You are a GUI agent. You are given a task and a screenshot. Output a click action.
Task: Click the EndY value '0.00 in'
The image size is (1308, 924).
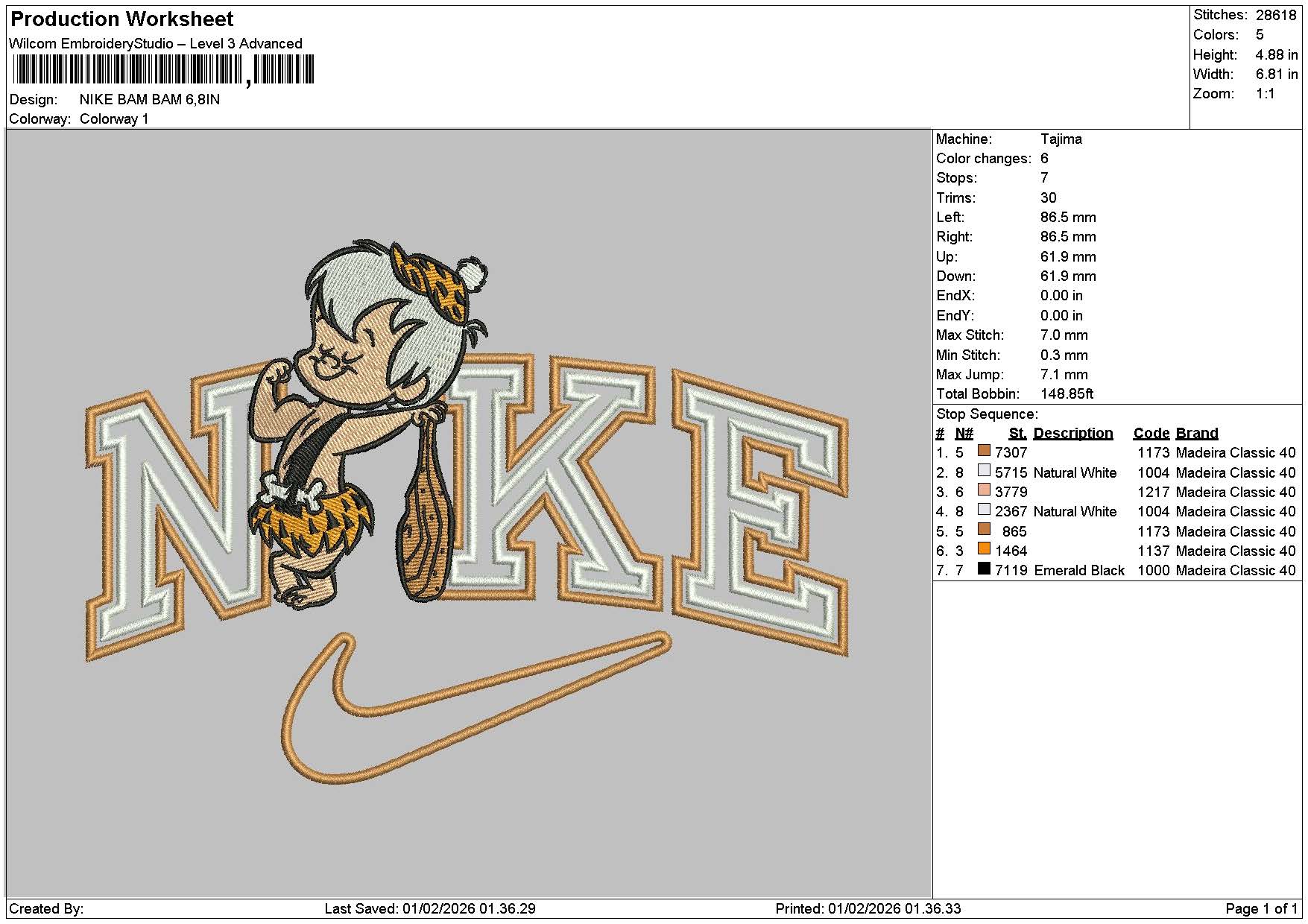pyautogui.click(x=1061, y=315)
